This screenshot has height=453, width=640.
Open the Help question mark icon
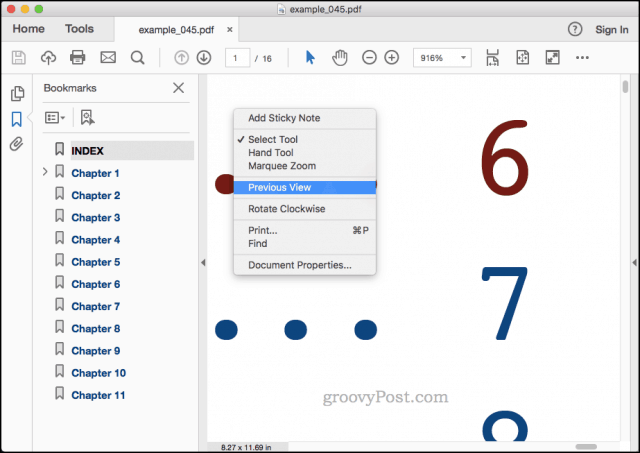tap(575, 29)
